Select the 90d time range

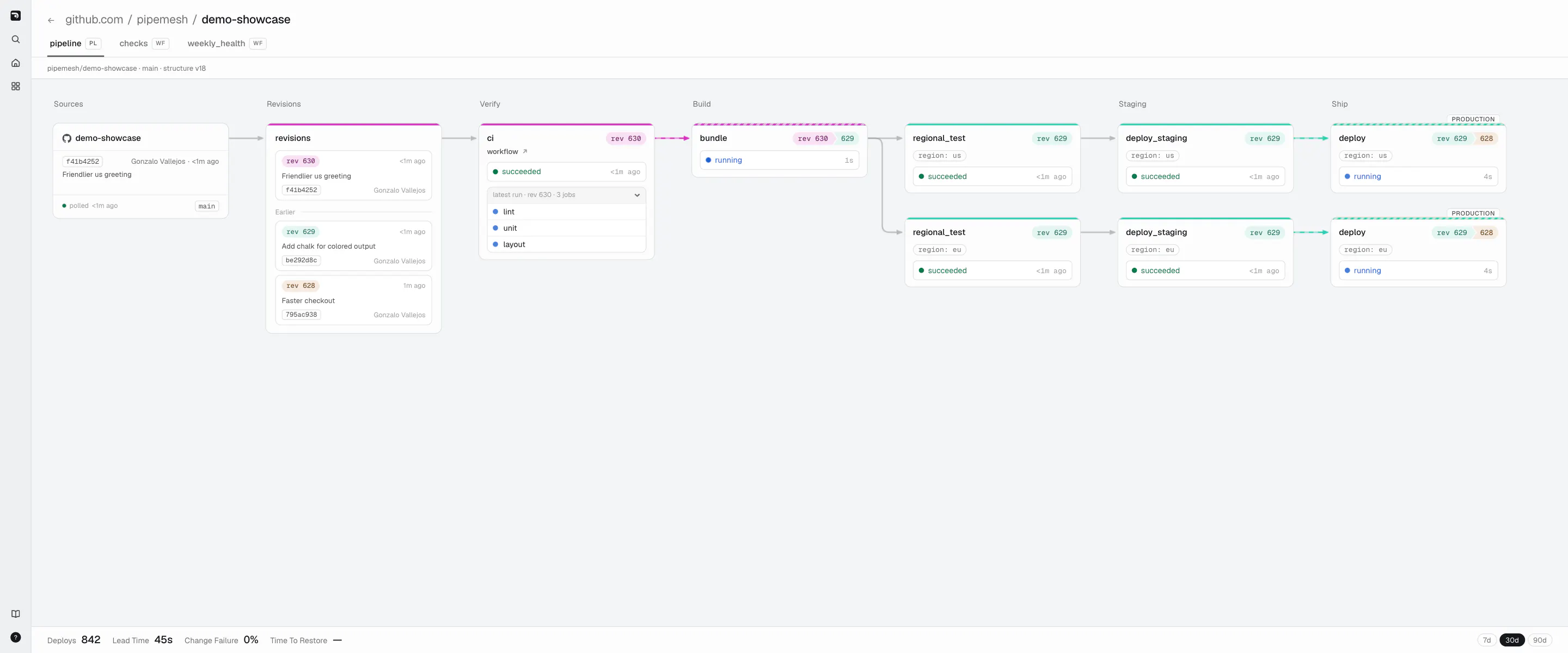point(1539,640)
